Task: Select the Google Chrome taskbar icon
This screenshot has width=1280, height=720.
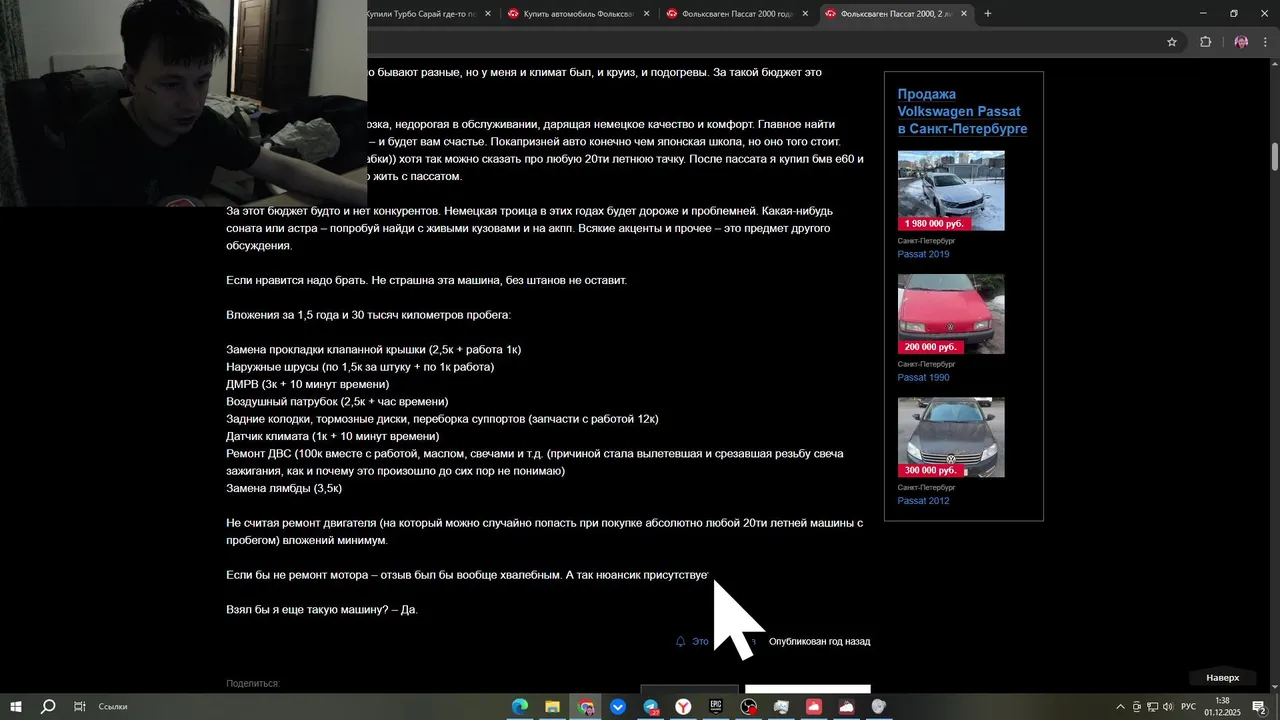Action: (x=586, y=707)
